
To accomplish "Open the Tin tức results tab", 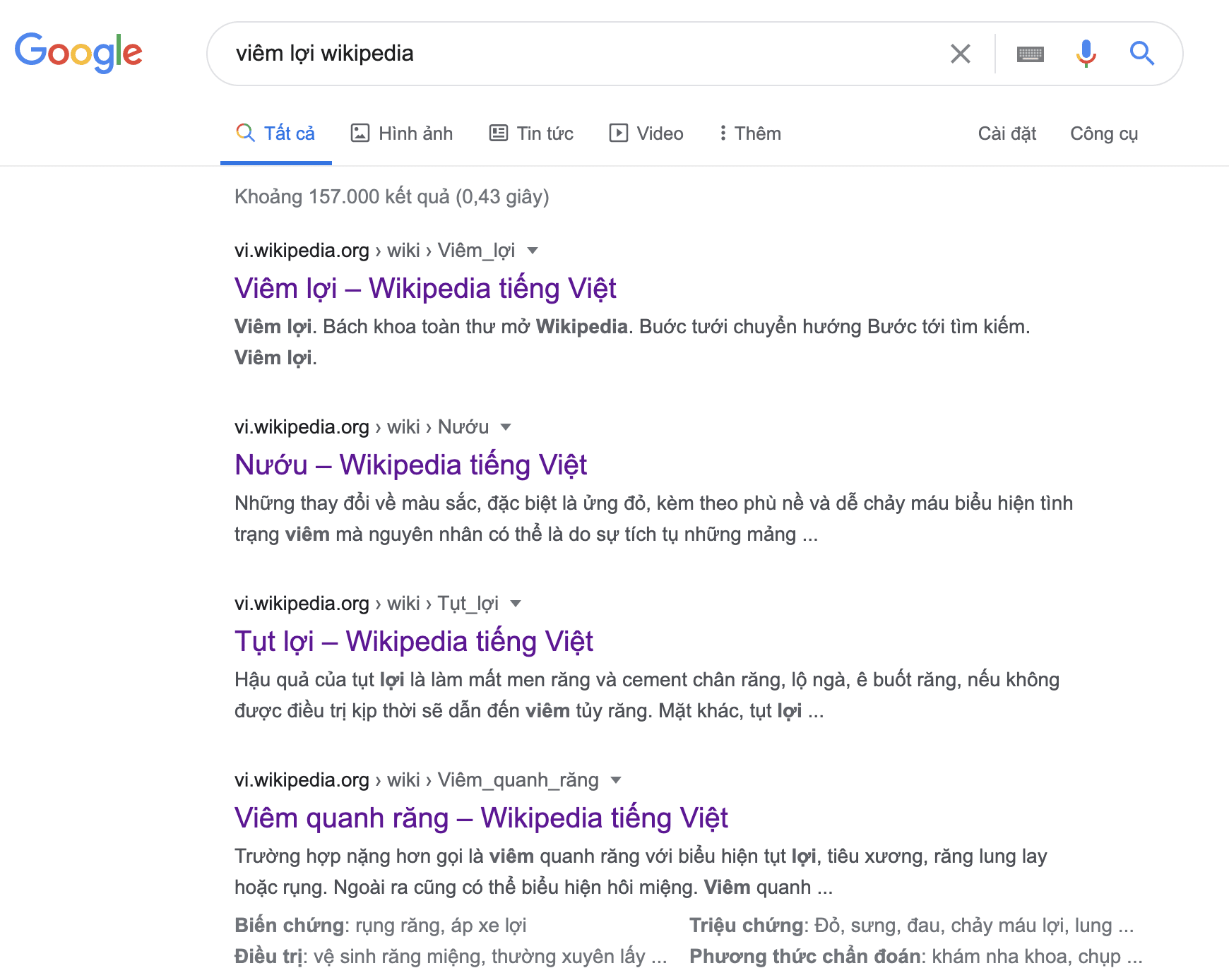I will [545, 133].
